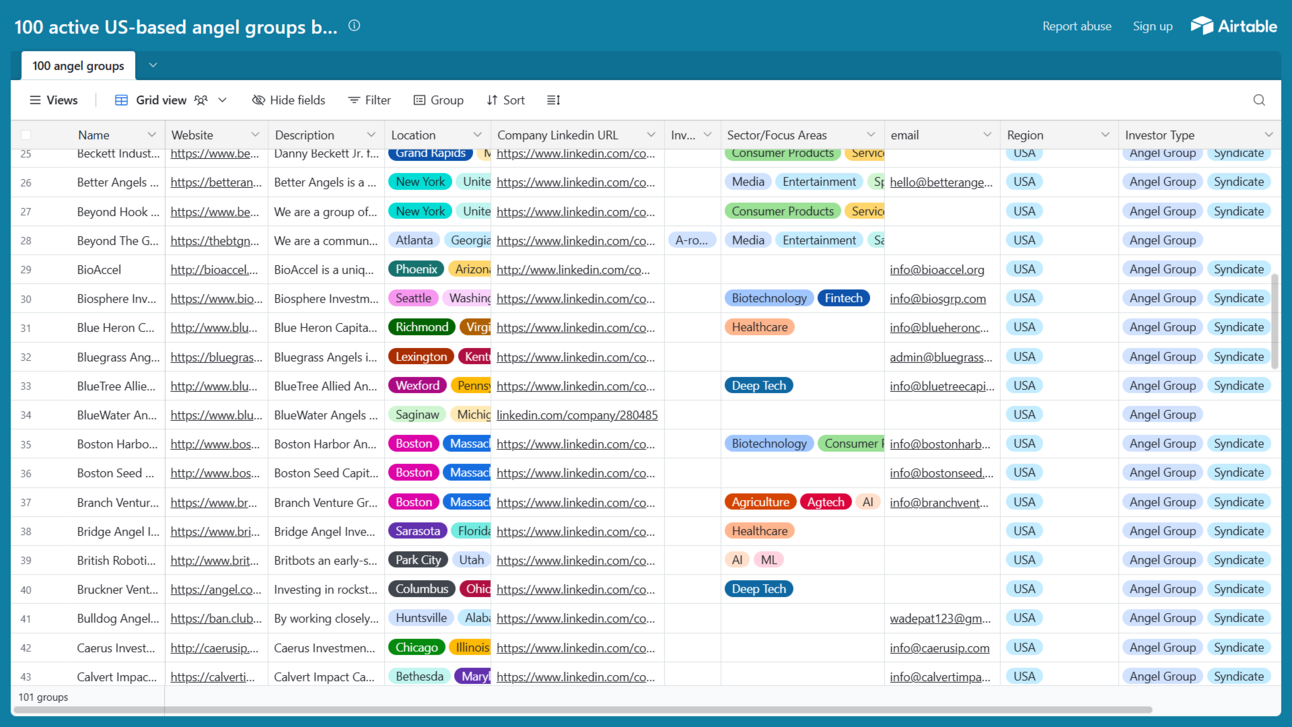Screen dimensions: 1292x727
Task: Click the Wexford location tag
Action: pos(418,386)
